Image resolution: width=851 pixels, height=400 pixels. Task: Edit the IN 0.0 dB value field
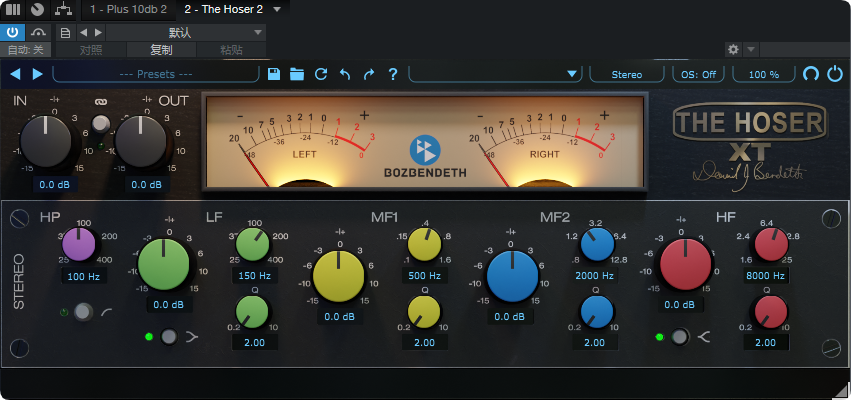pyautogui.click(x=55, y=185)
